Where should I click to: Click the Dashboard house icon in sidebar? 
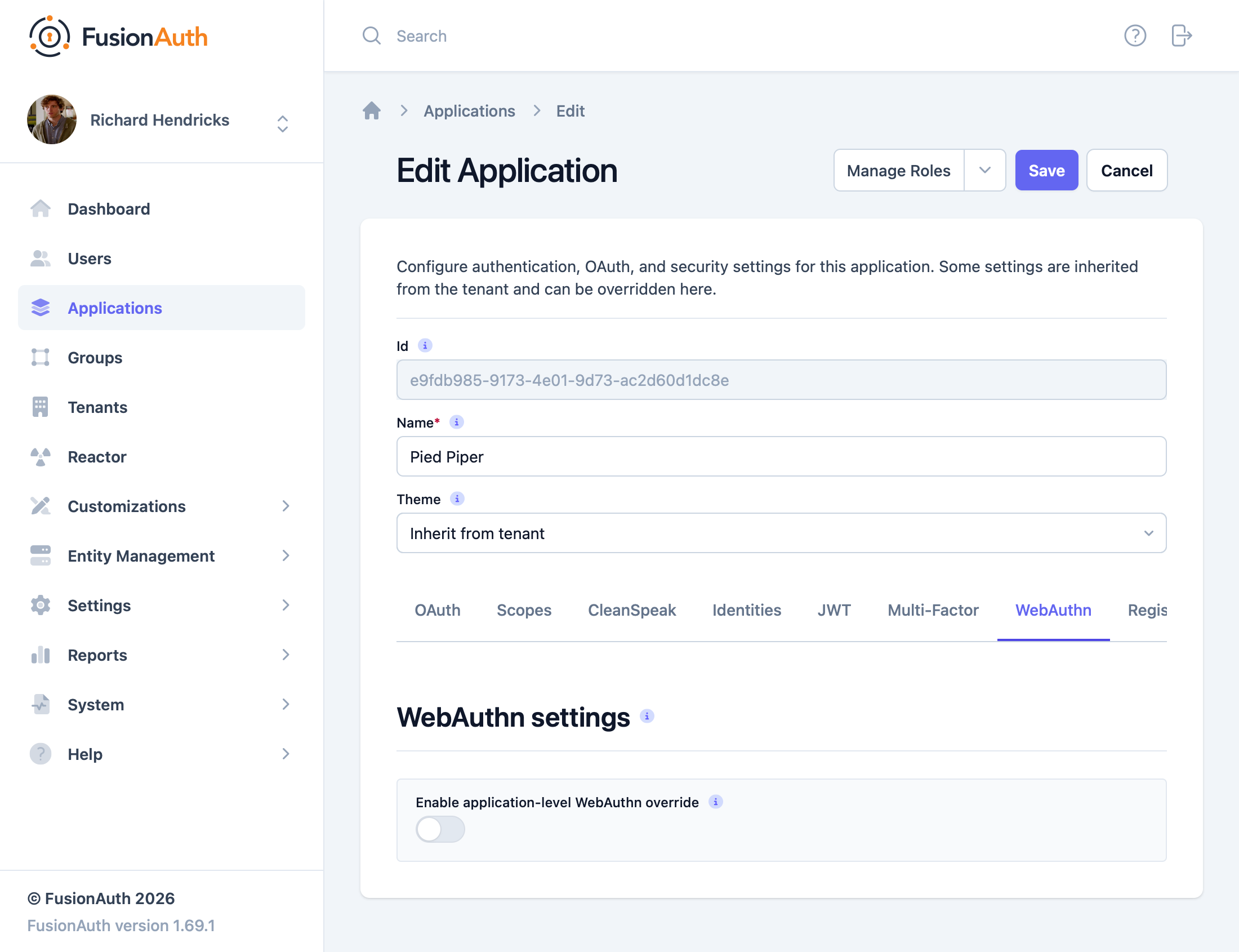(40, 208)
